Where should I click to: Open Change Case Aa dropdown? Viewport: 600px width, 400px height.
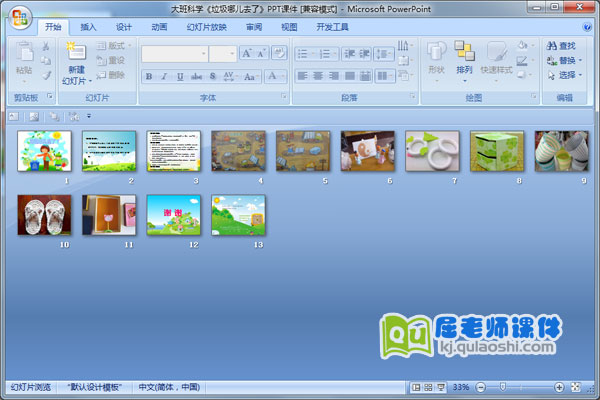(x=251, y=76)
